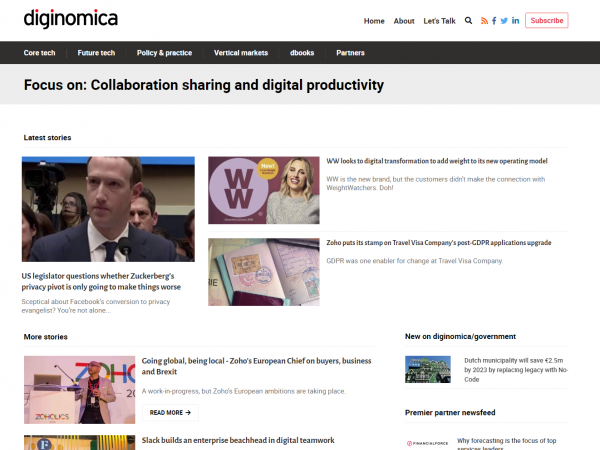Open the Future tech menu
Image resolution: width=600 pixels, height=450 pixels.
96,53
